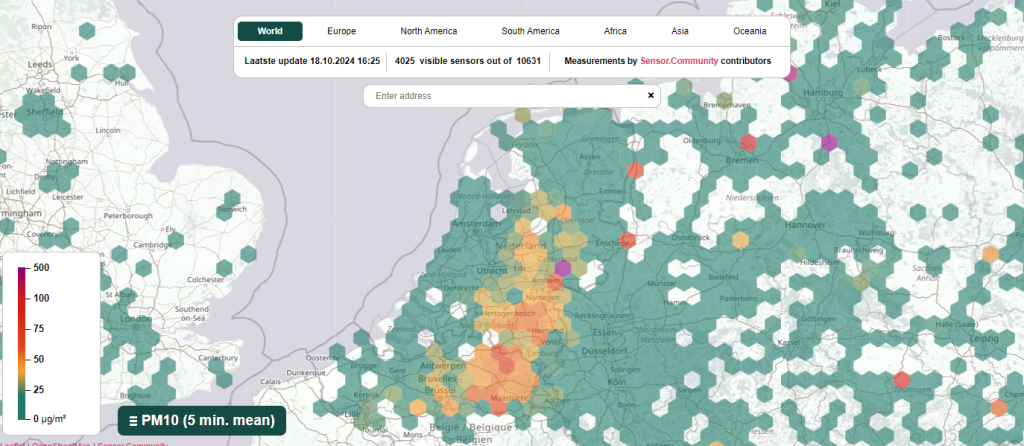Image resolution: width=1024 pixels, height=446 pixels.
Task: Click the red hexagon west of Bremen
Action: pyautogui.click(x=748, y=142)
